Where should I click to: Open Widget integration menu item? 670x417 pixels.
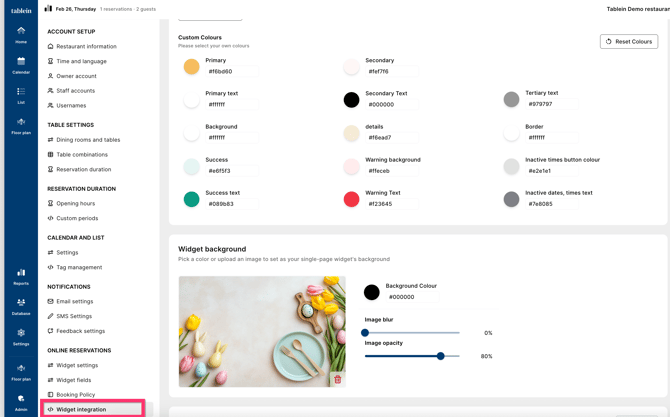(81, 409)
